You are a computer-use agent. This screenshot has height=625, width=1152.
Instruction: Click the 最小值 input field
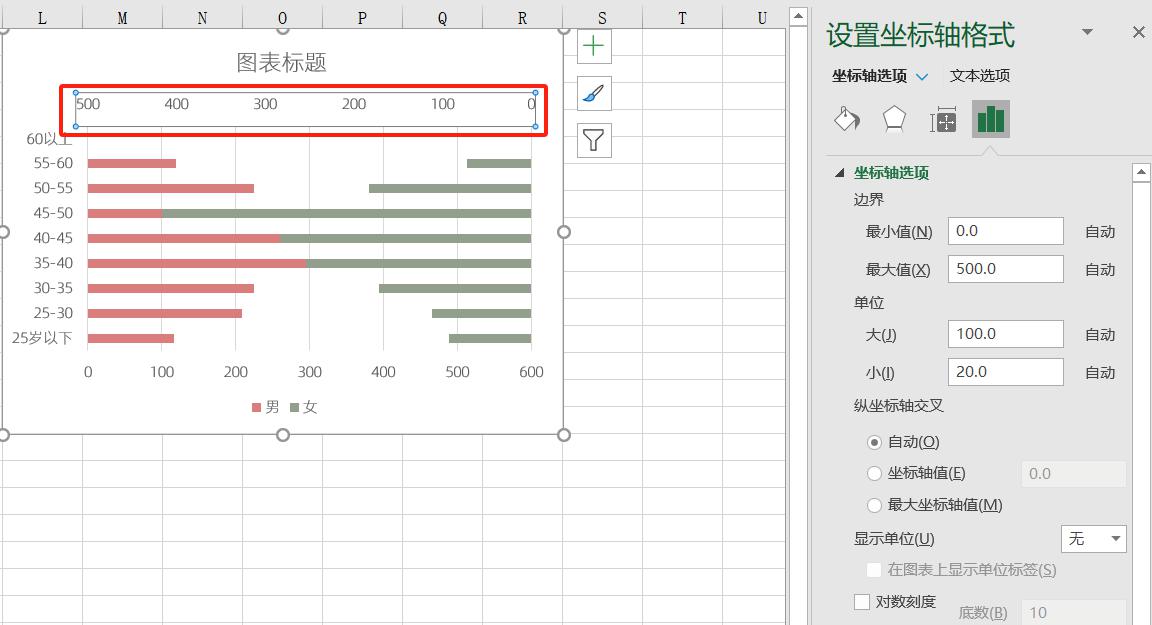click(x=1005, y=231)
